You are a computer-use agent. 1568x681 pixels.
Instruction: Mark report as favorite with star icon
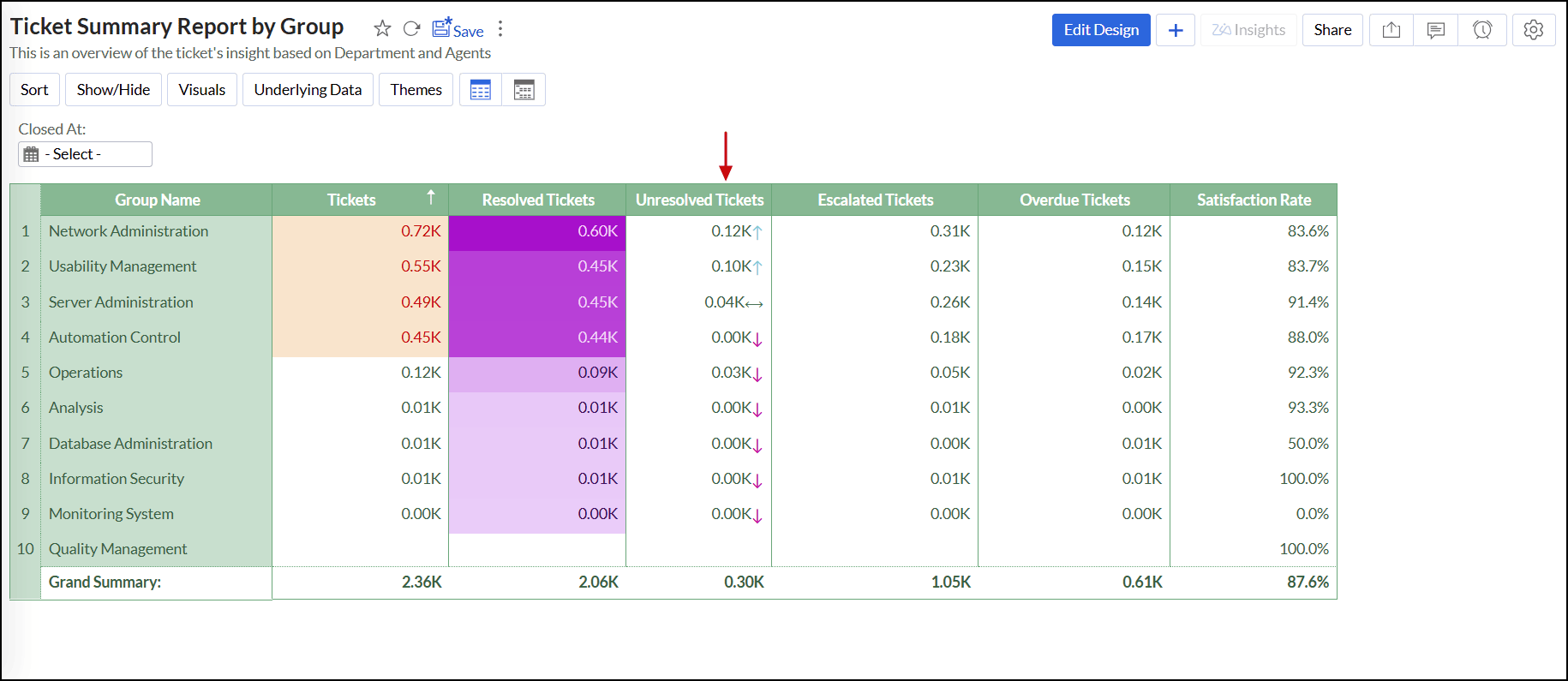click(x=382, y=29)
